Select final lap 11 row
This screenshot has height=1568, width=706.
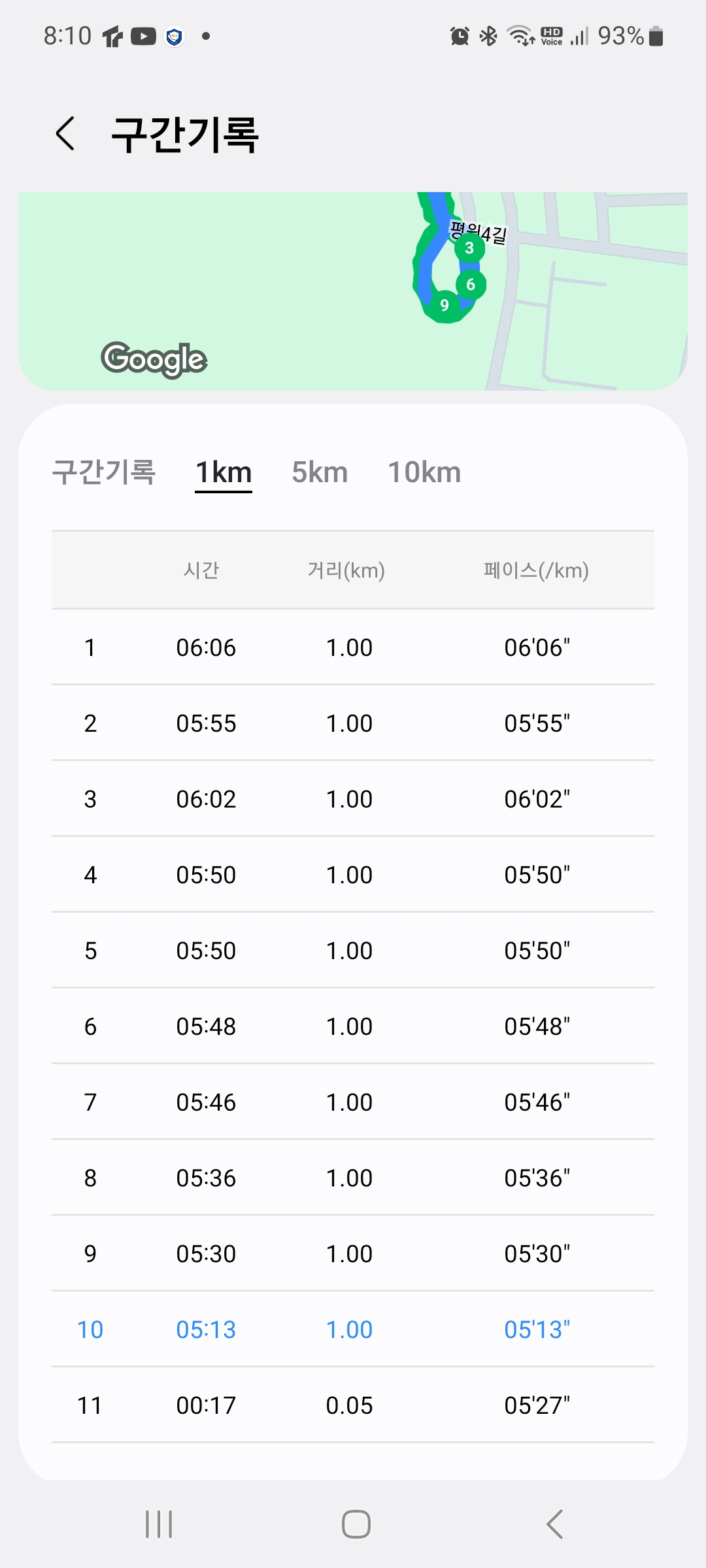coord(353,1405)
